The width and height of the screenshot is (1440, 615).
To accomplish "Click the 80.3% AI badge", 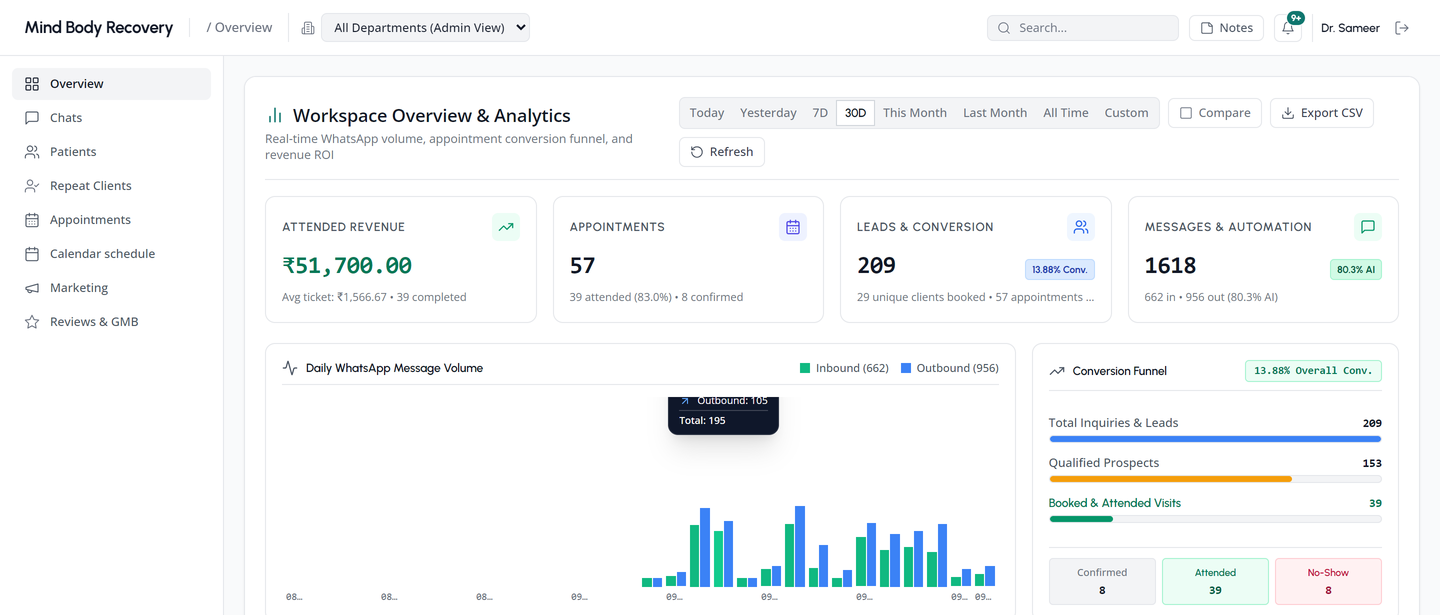I will pos(1356,270).
